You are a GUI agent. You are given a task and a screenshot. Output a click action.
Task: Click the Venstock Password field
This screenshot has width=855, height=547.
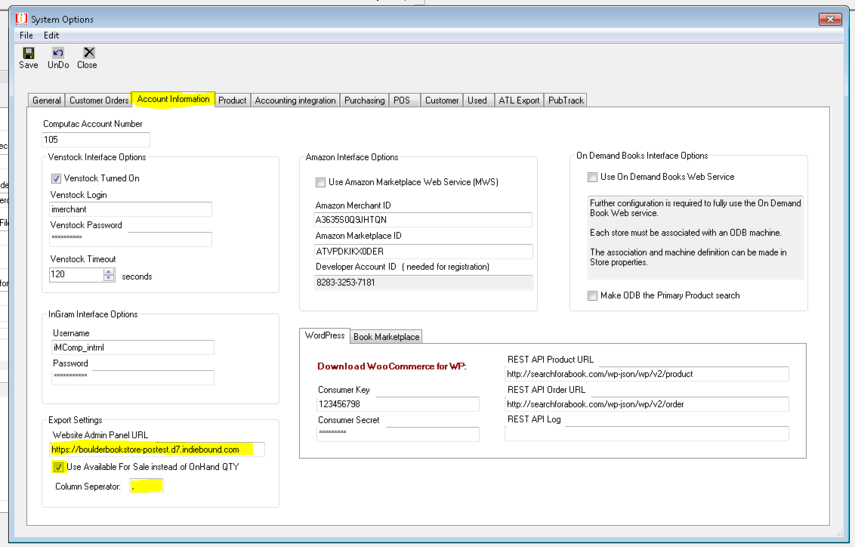click(130, 239)
